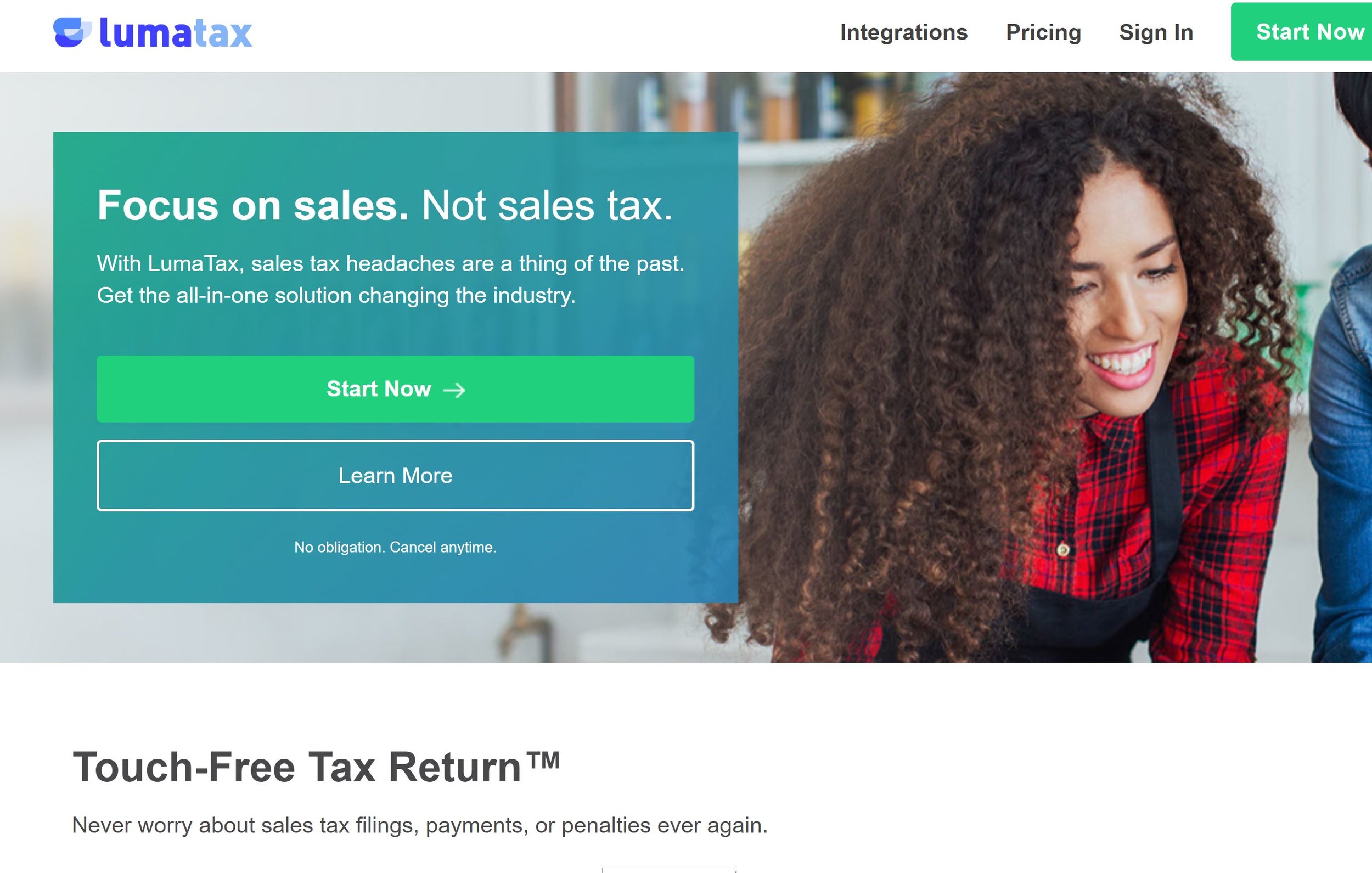This screenshot has width=1372, height=873.
Task: Click the header Start Now button
Action: [x=1301, y=31]
